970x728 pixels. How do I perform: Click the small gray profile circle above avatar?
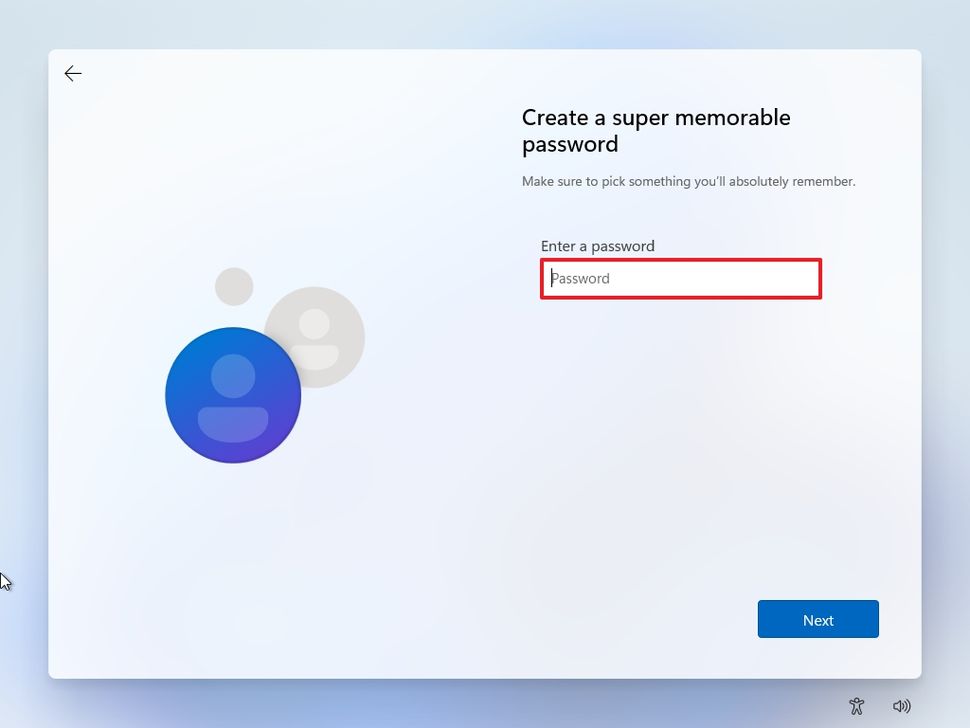click(234, 285)
